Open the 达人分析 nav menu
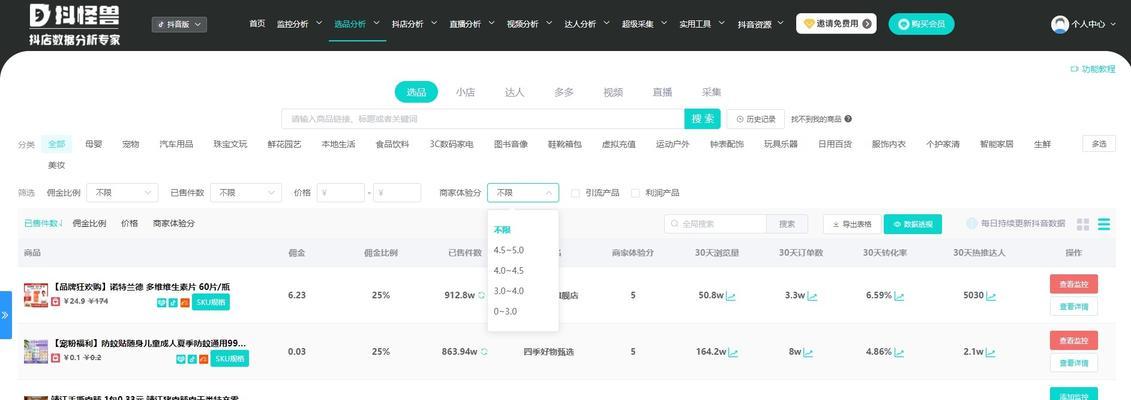The height and width of the screenshot is (400, 1131). (587, 24)
